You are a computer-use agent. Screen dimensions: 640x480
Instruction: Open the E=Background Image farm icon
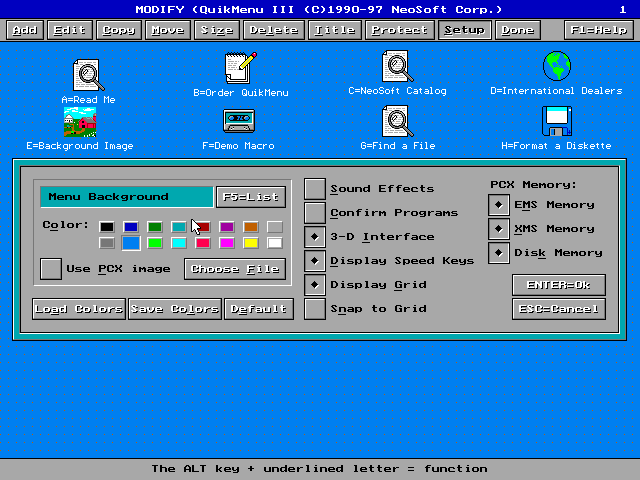(80, 122)
